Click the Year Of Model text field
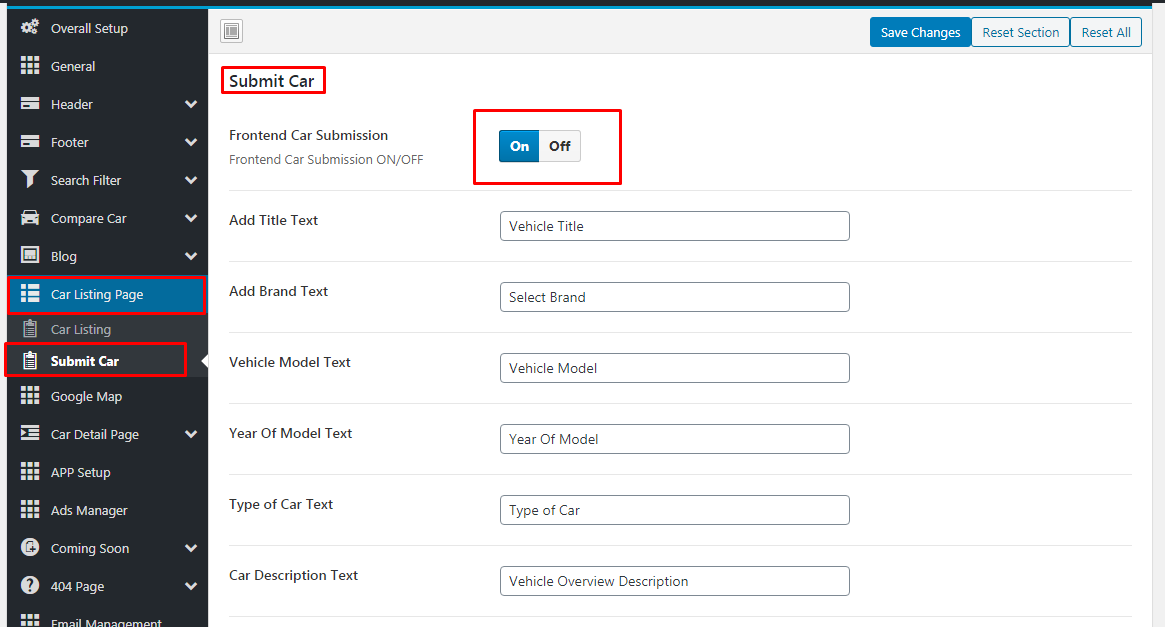The height and width of the screenshot is (627, 1165). pos(675,439)
